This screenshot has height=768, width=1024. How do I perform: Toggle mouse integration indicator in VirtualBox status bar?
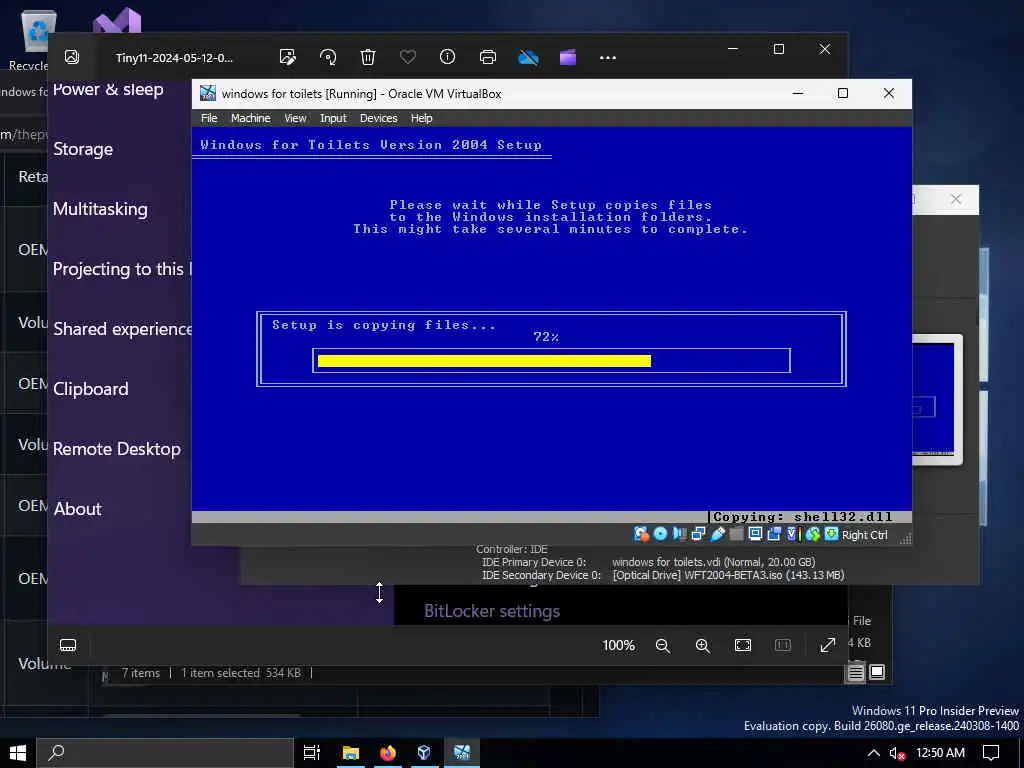click(812, 534)
